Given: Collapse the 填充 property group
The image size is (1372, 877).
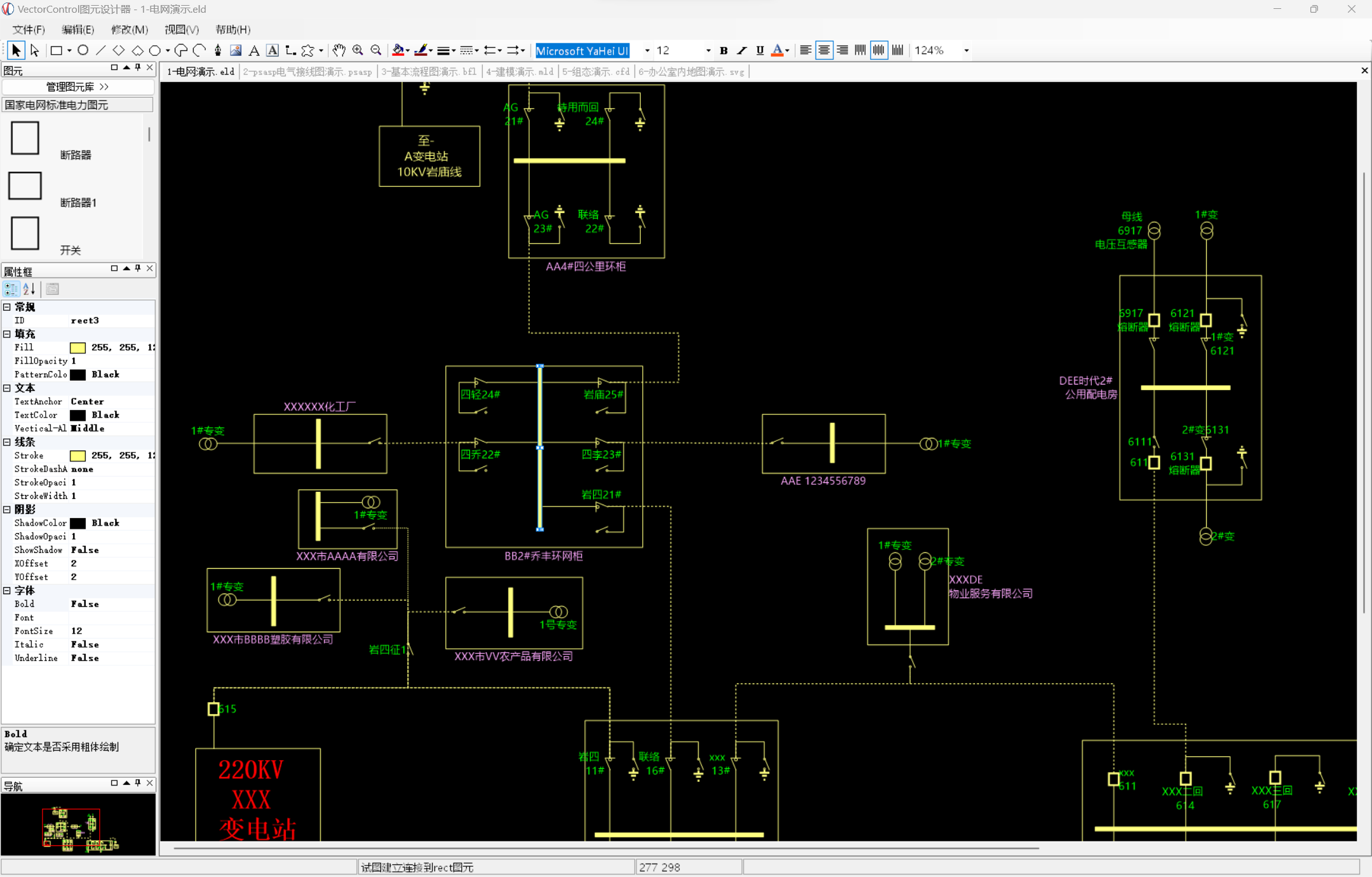Looking at the screenshot, I should [x=7, y=334].
